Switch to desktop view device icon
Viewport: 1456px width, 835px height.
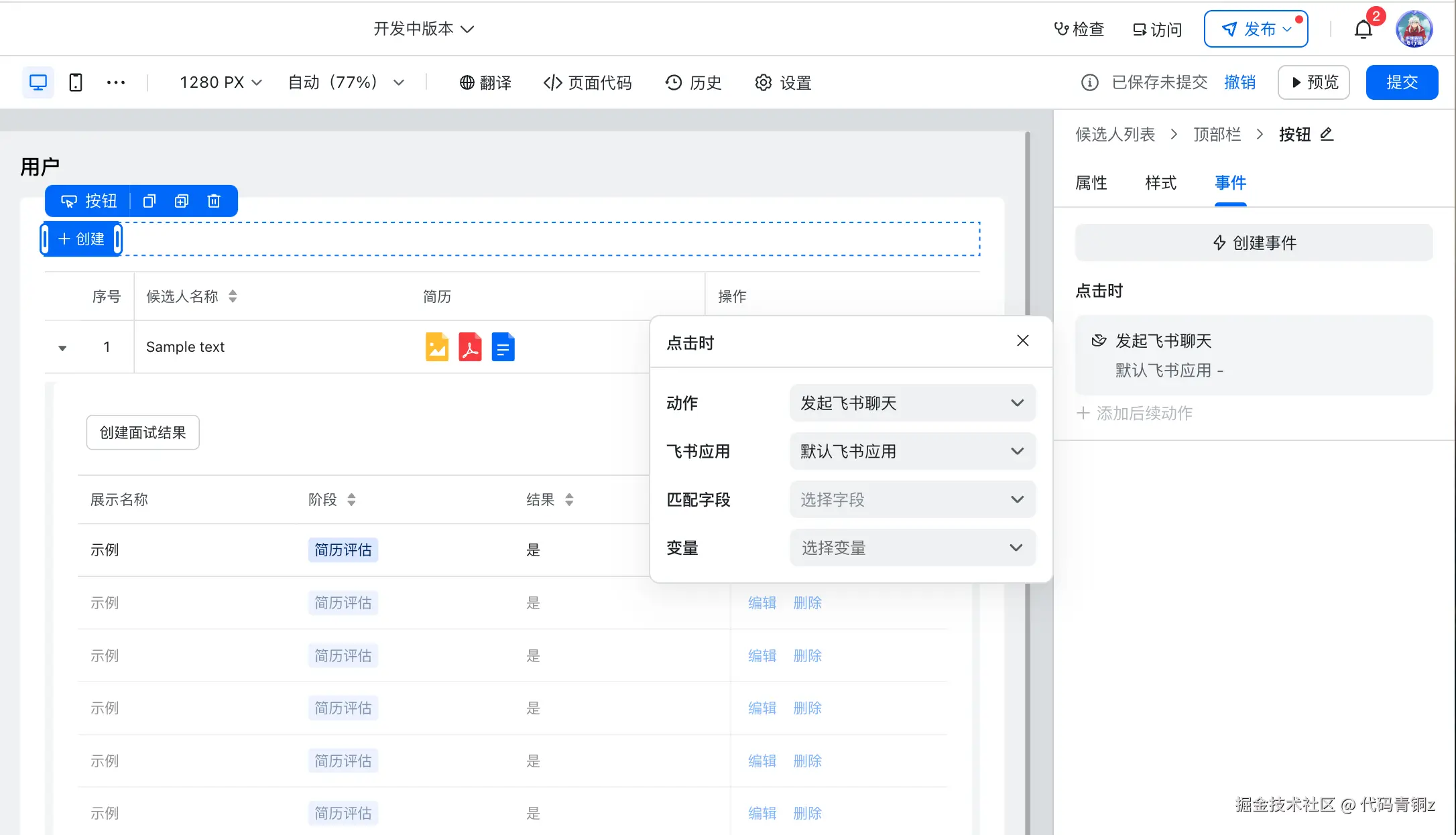click(x=38, y=82)
